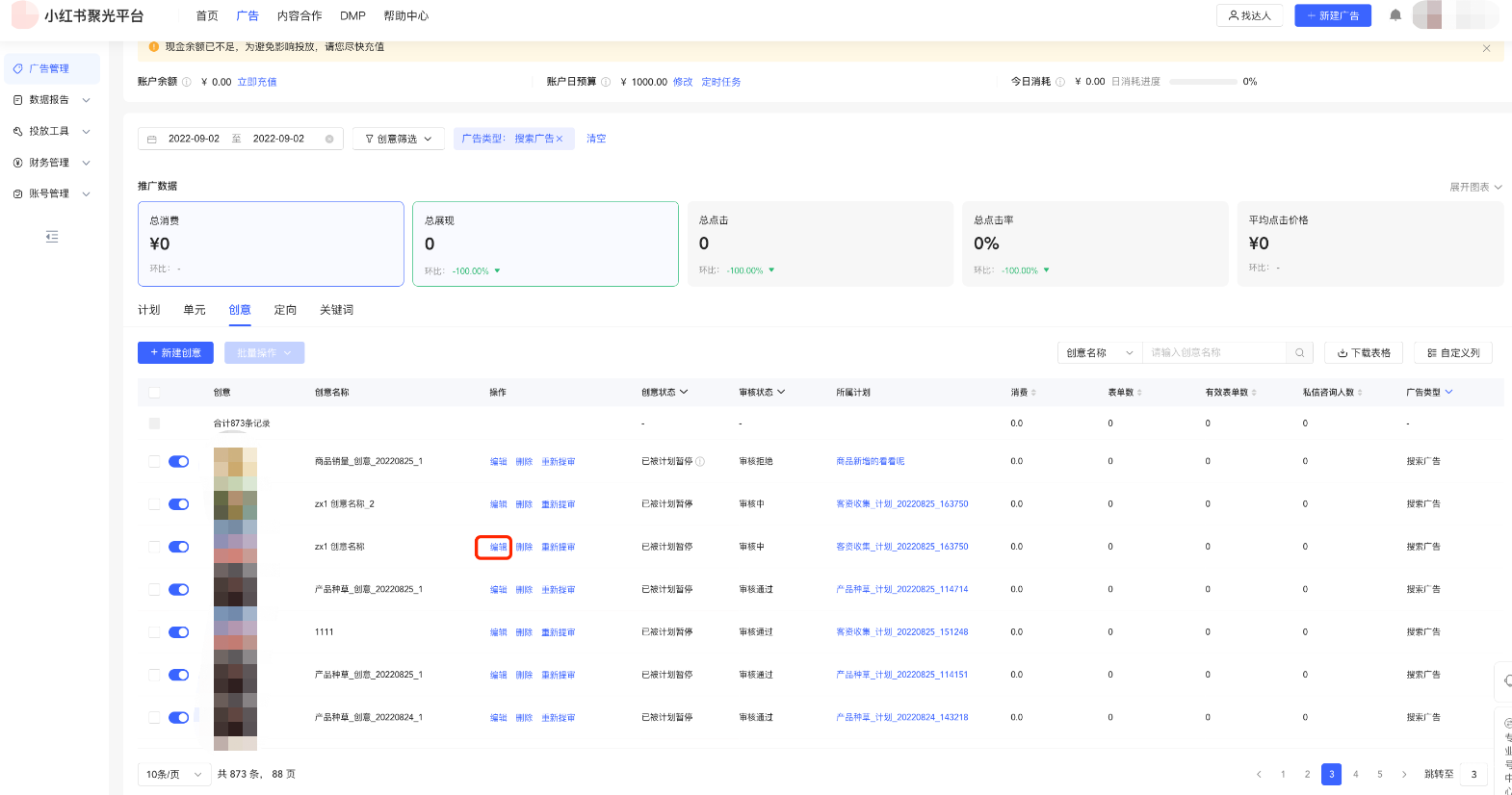Open the 创意筛选 dropdown
This screenshot has height=795, width=1512.
pos(398,139)
